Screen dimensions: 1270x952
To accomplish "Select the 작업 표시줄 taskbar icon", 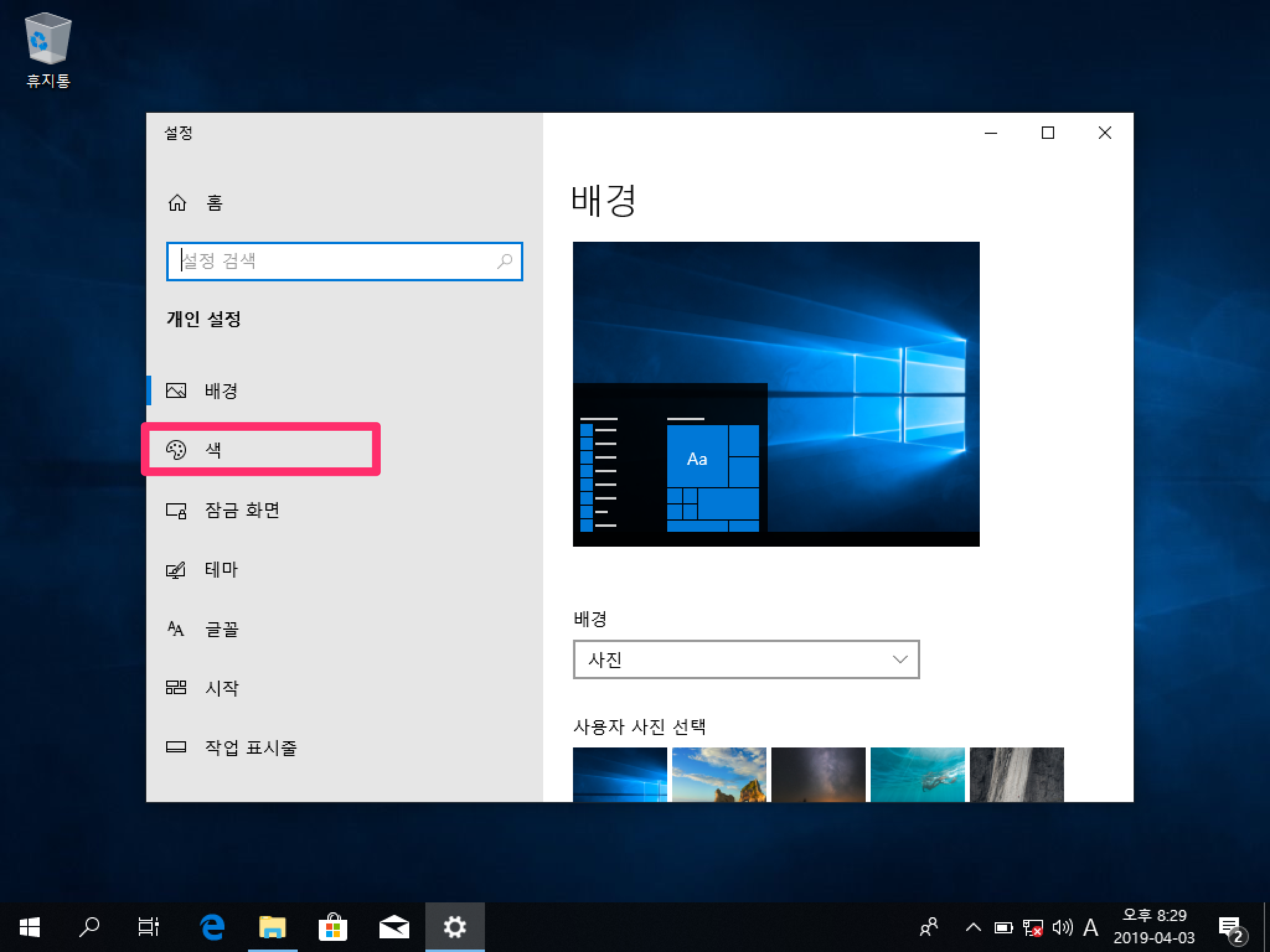I will (x=176, y=747).
